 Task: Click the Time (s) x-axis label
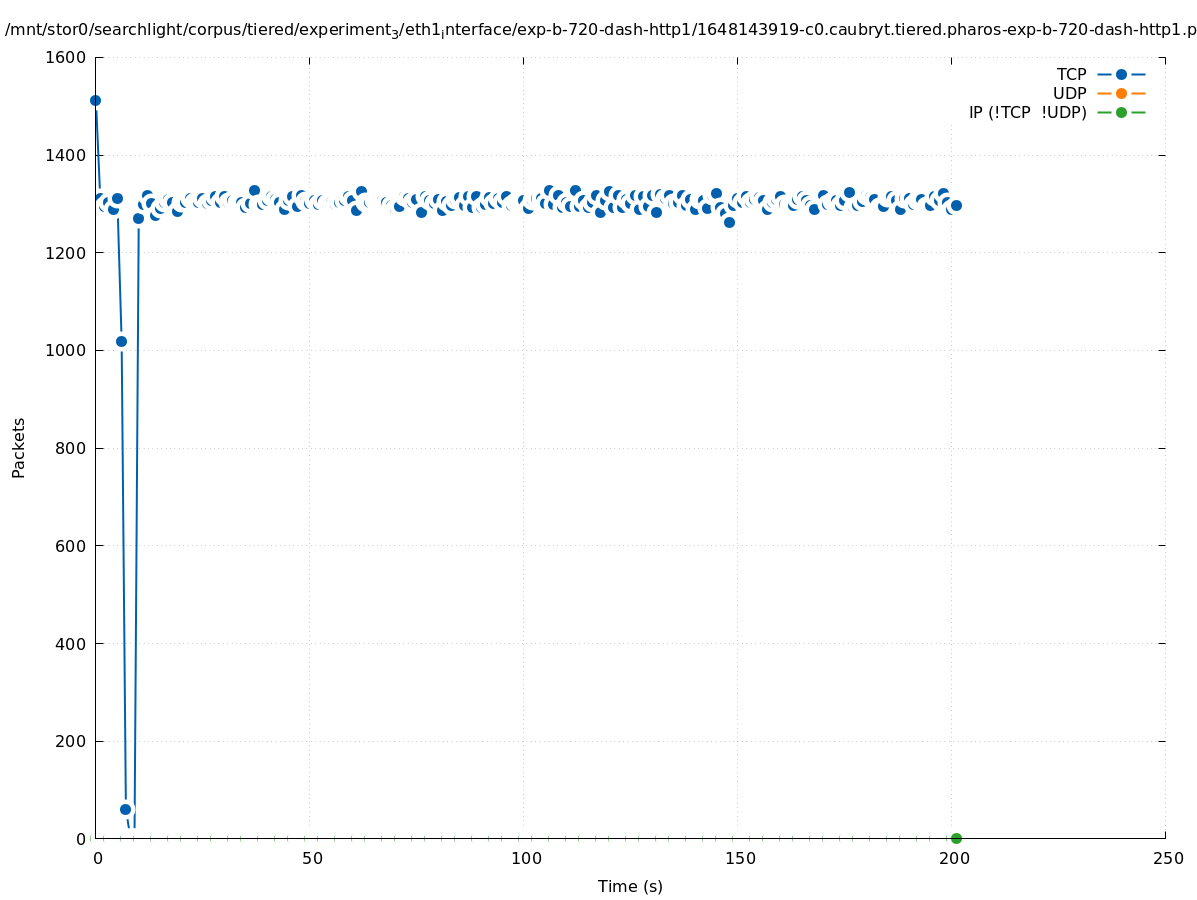point(630,886)
